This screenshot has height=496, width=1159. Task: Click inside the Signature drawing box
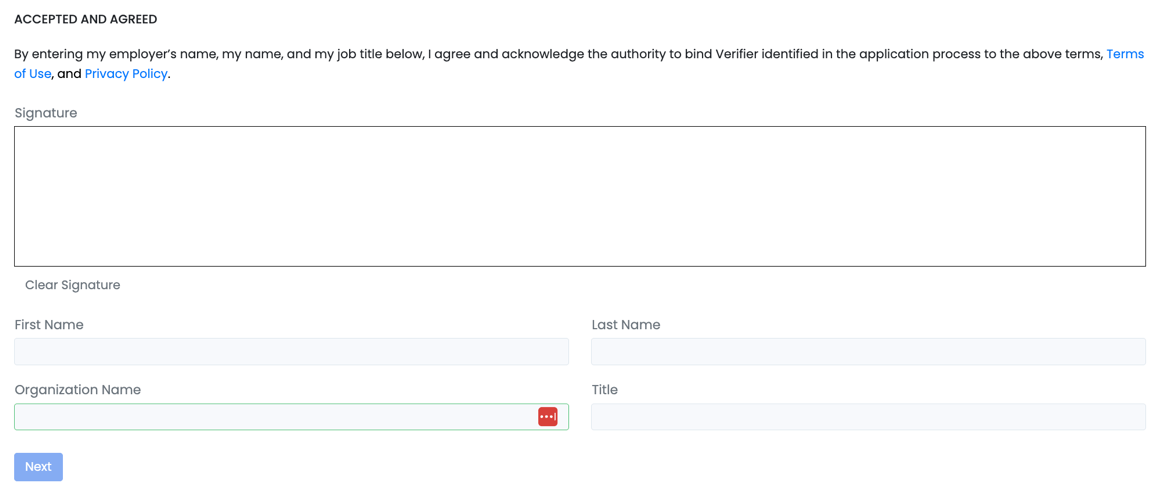coord(579,196)
